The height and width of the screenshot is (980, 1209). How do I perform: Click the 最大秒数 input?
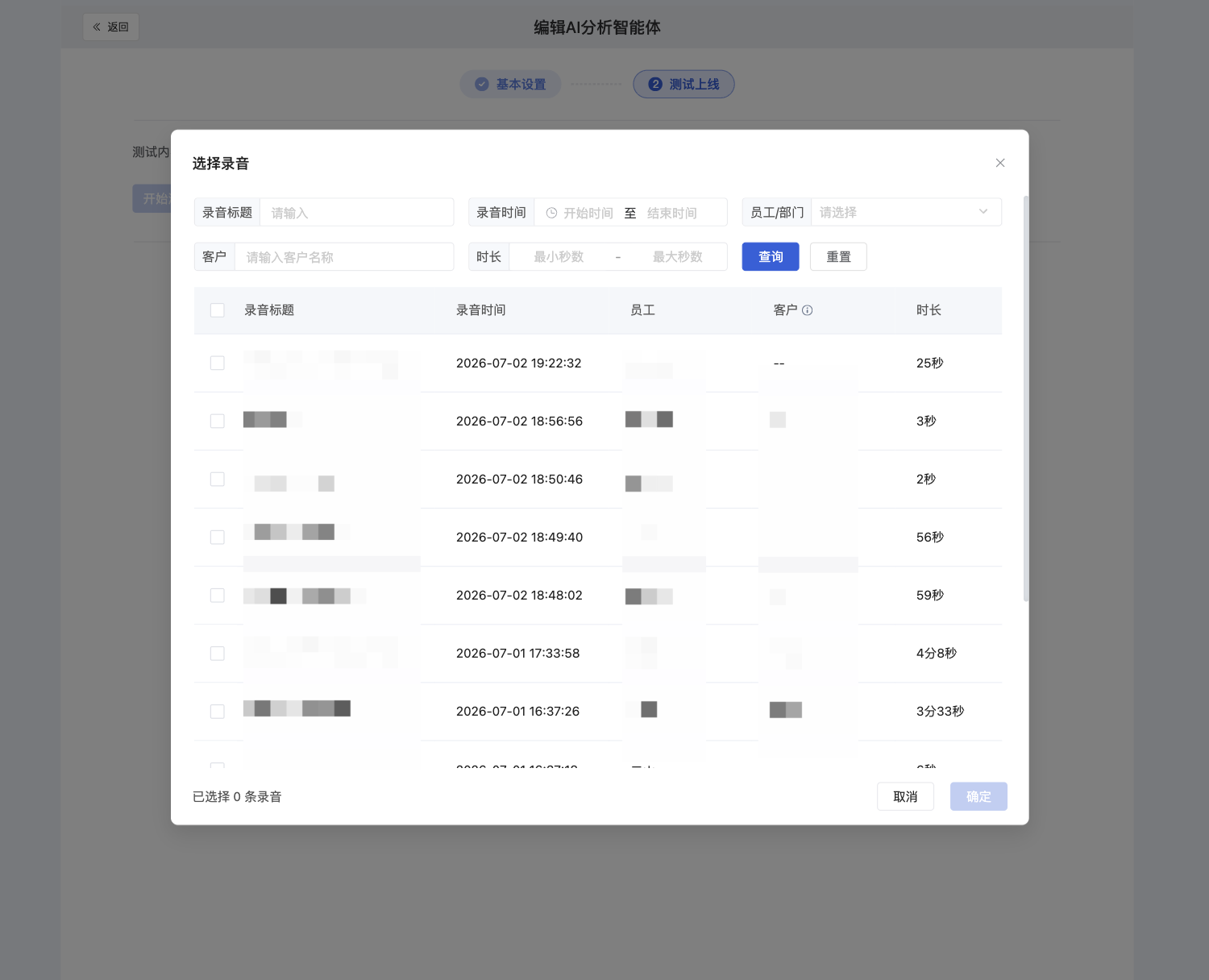point(678,256)
